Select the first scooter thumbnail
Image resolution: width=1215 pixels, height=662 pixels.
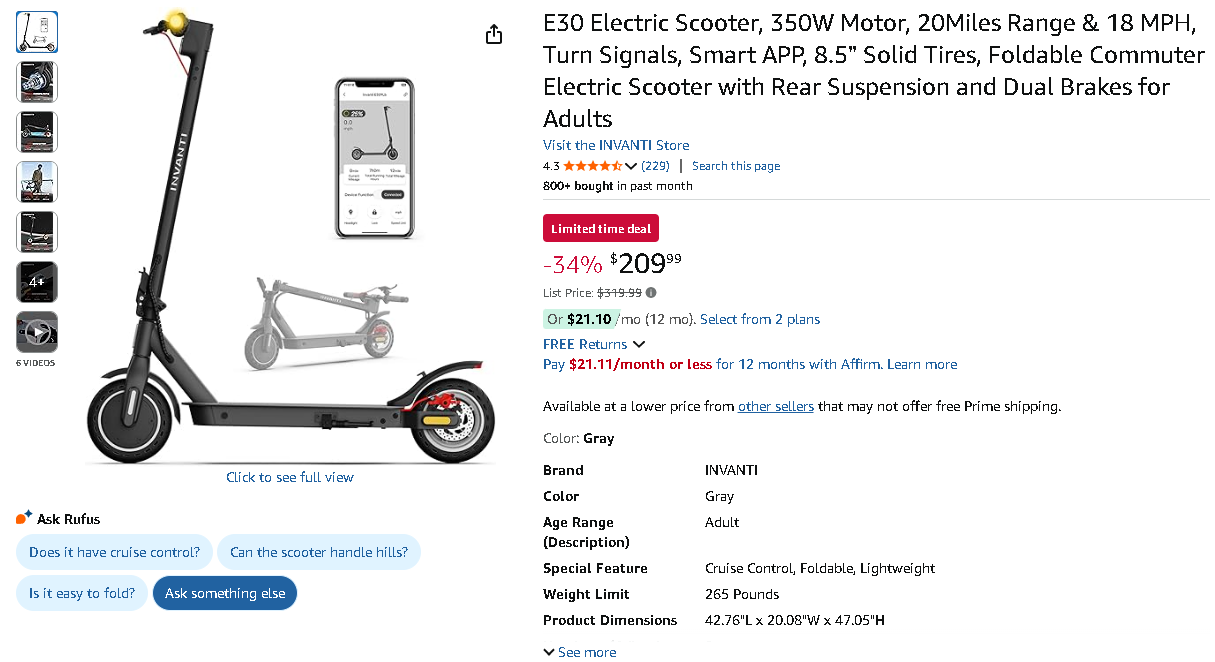(37, 32)
